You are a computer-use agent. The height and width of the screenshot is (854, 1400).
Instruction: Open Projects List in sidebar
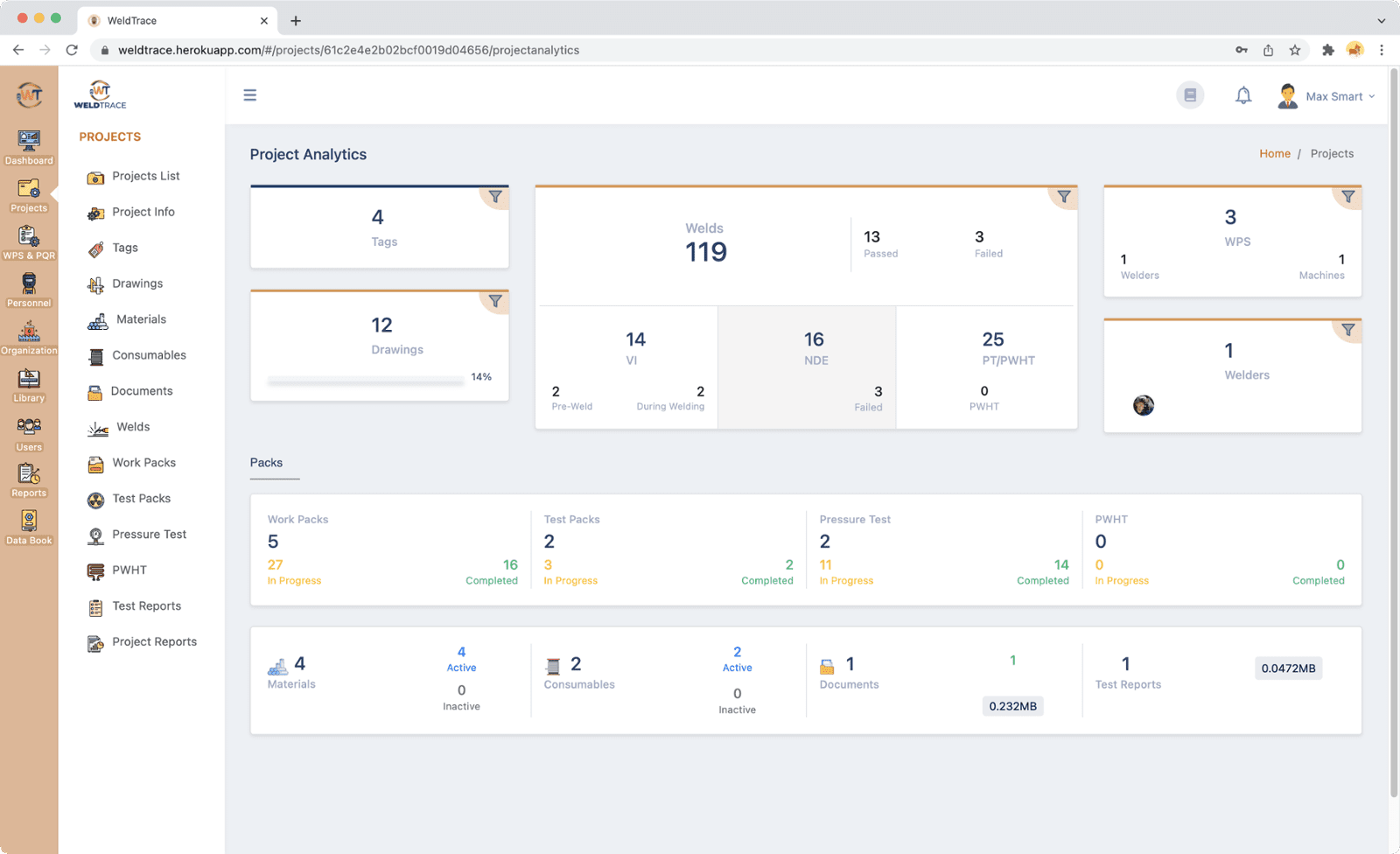pyautogui.click(x=145, y=176)
